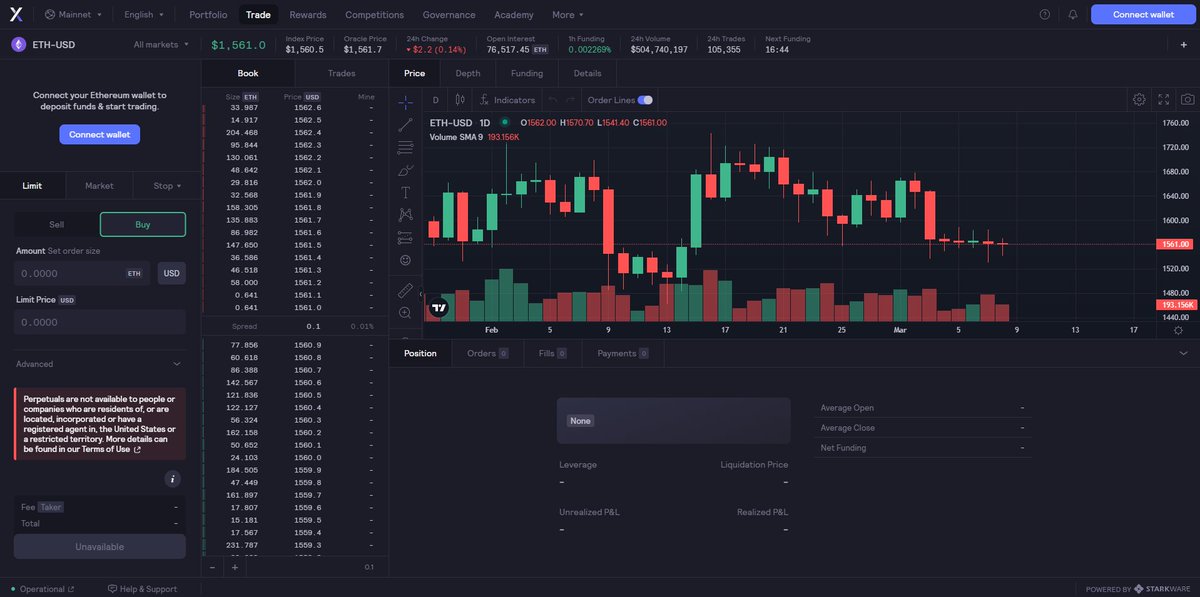Expand the Advanced order options
The image size is (1200, 597).
pyautogui.click(x=98, y=364)
